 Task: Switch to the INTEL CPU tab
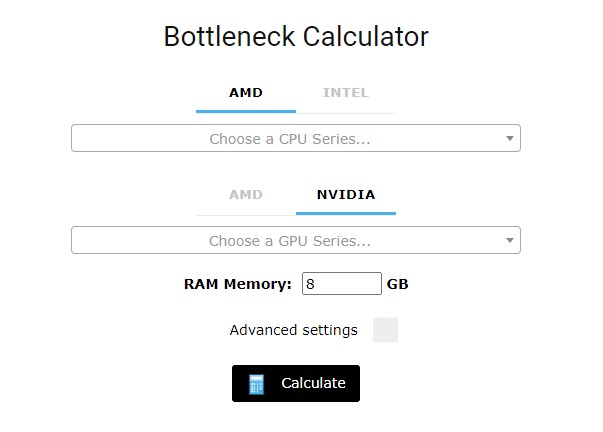point(346,93)
